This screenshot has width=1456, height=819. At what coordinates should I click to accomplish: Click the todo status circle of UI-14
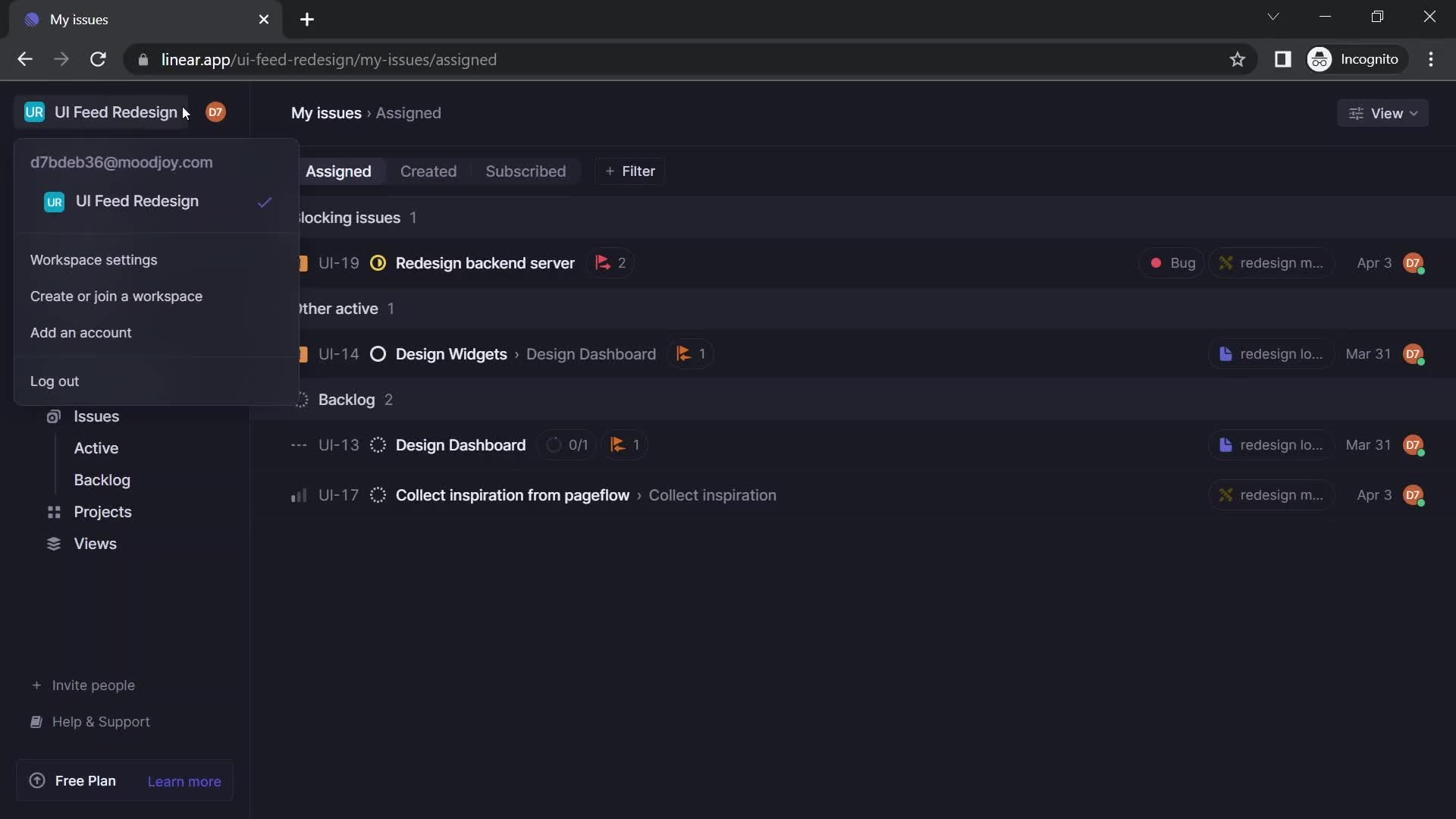point(378,354)
